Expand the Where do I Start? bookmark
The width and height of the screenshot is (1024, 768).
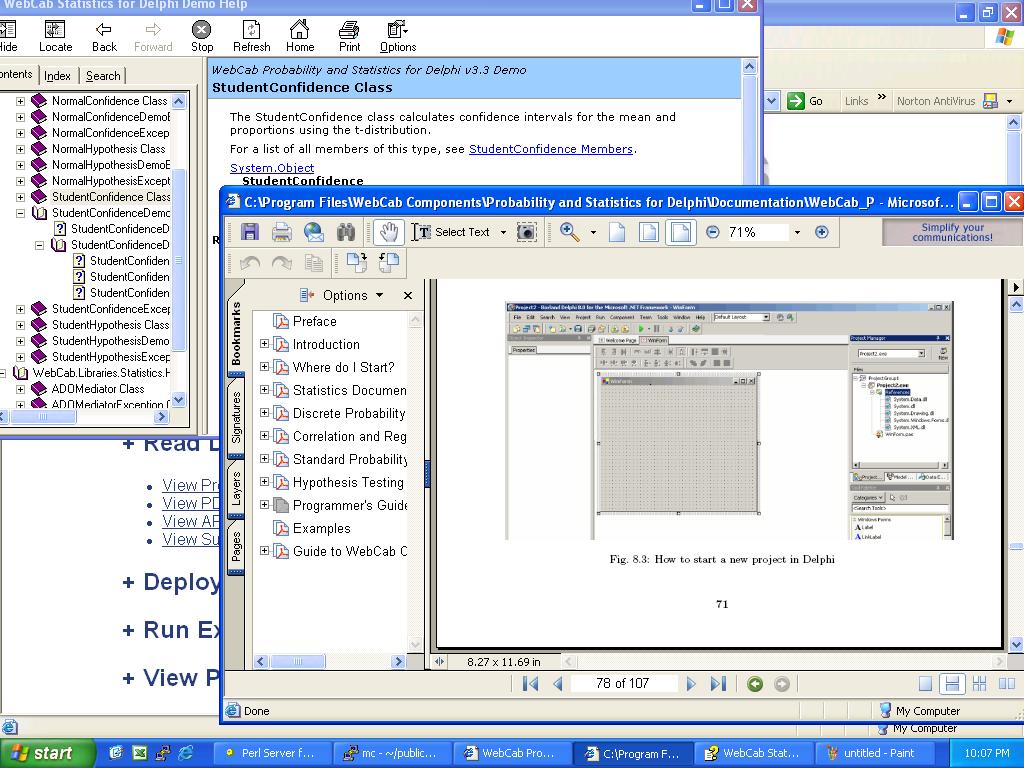point(264,367)
